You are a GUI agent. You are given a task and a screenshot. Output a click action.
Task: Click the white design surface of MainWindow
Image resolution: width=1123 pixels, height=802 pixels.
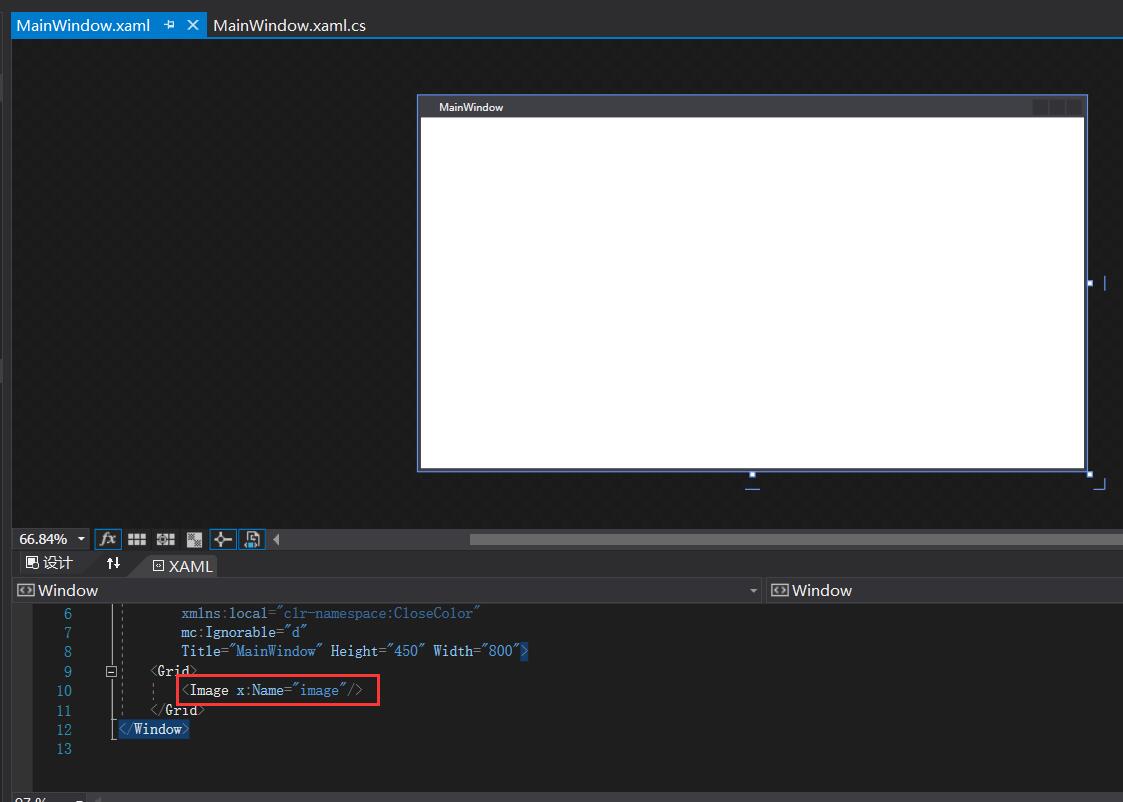click(752, 293)
